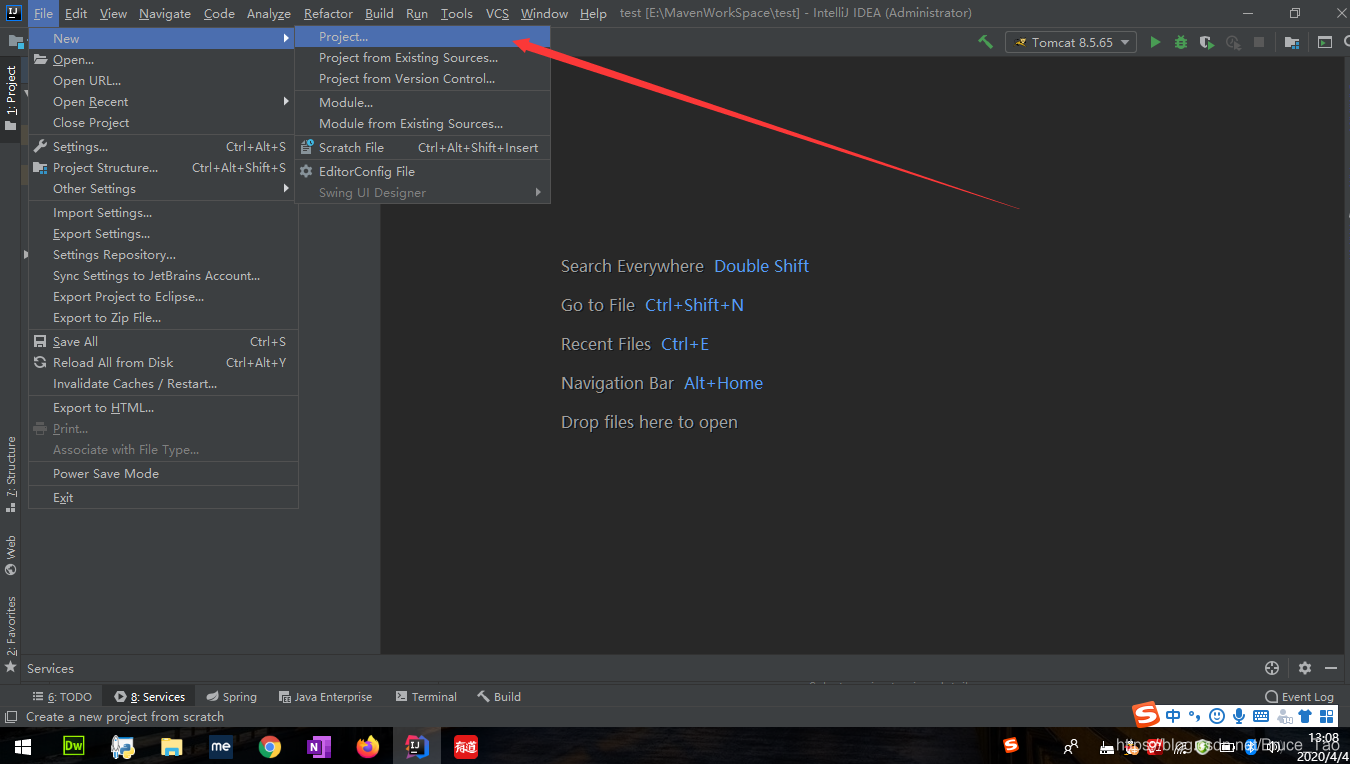Viewport: 1350px width, 764px height.
Task: Open Settings... from File menu
Action: pyautogui.click(x=162, y=146)
